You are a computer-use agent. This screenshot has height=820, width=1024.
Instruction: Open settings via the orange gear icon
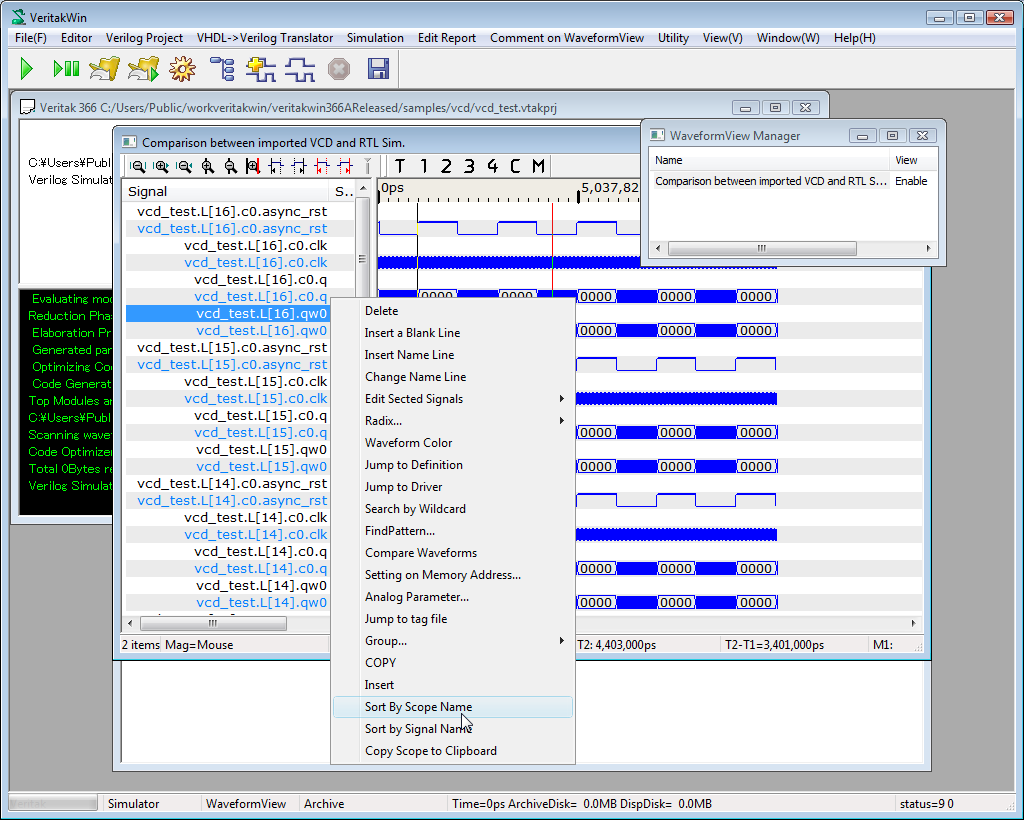pyautogui.click(x=182, y=69)
